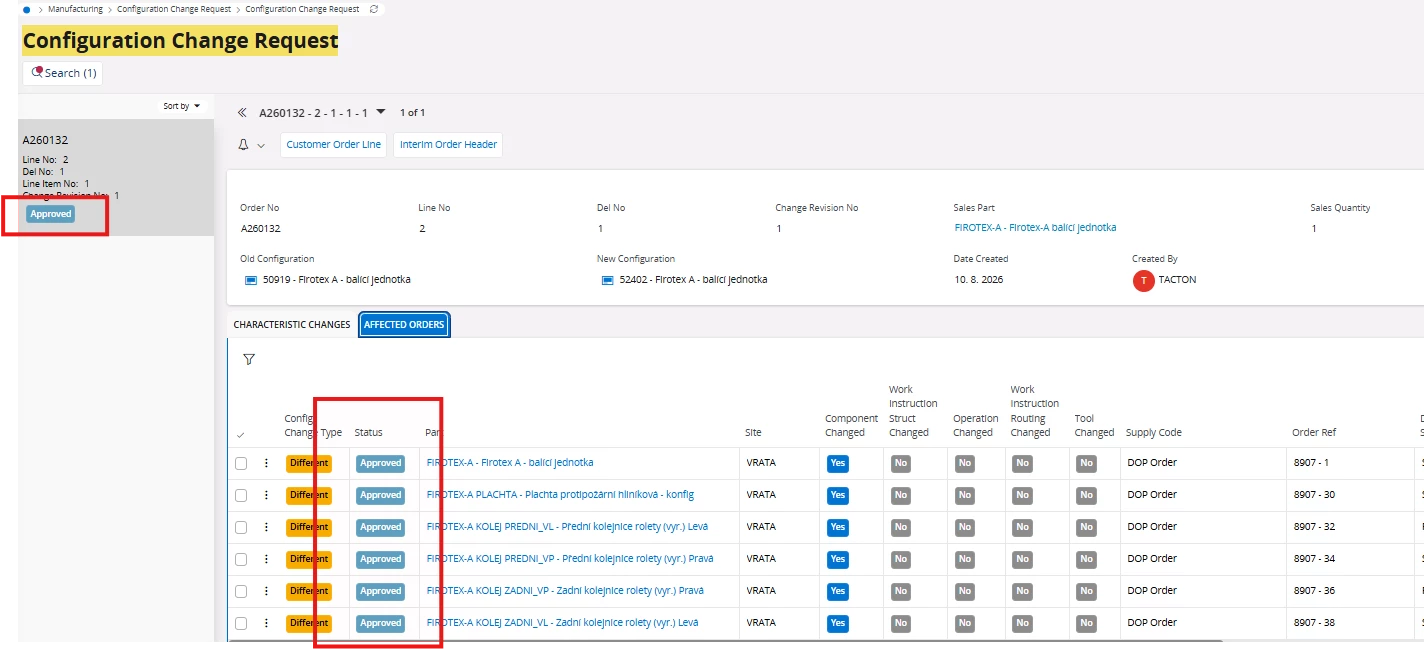Click Date Created value 10. 8. 2026
The image size is (1424, 649).
[978, 280]
